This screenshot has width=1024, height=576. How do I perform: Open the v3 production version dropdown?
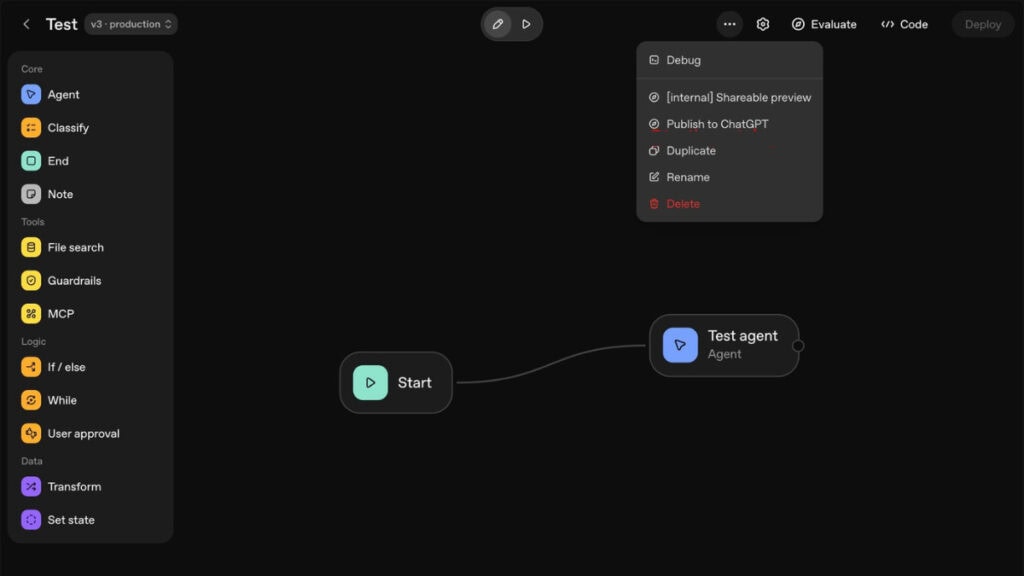[131, 24]
